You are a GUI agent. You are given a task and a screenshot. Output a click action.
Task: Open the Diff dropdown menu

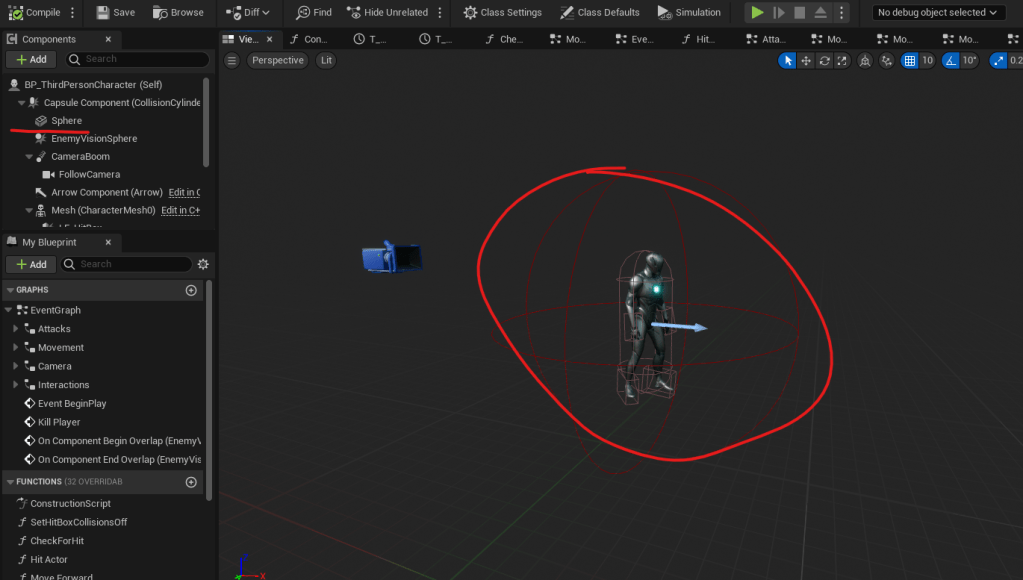(x=242, y=12)
